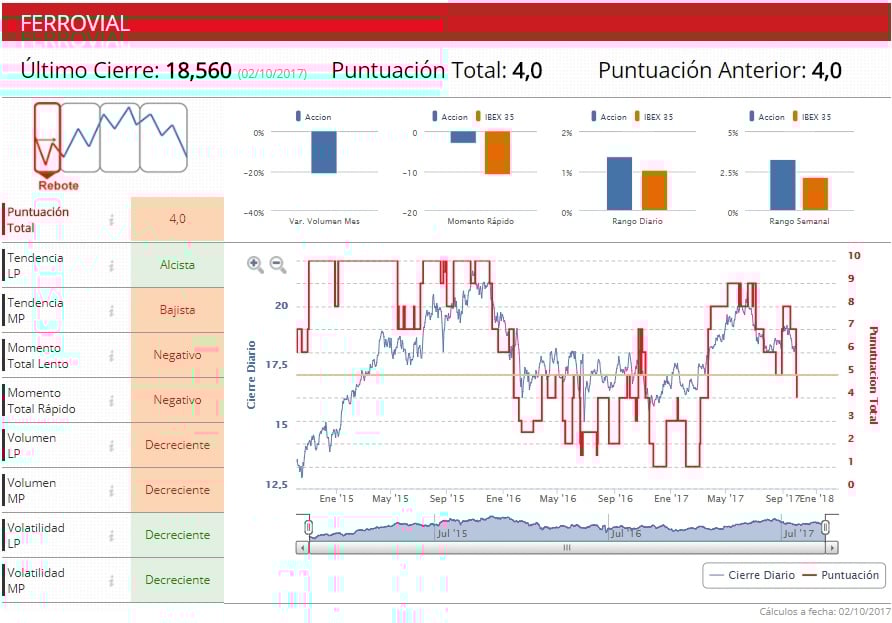Open info icon beside Tendencia MP row
This screenshot has height=623, width=892.
pyautogui.click(x=112, y=311)
